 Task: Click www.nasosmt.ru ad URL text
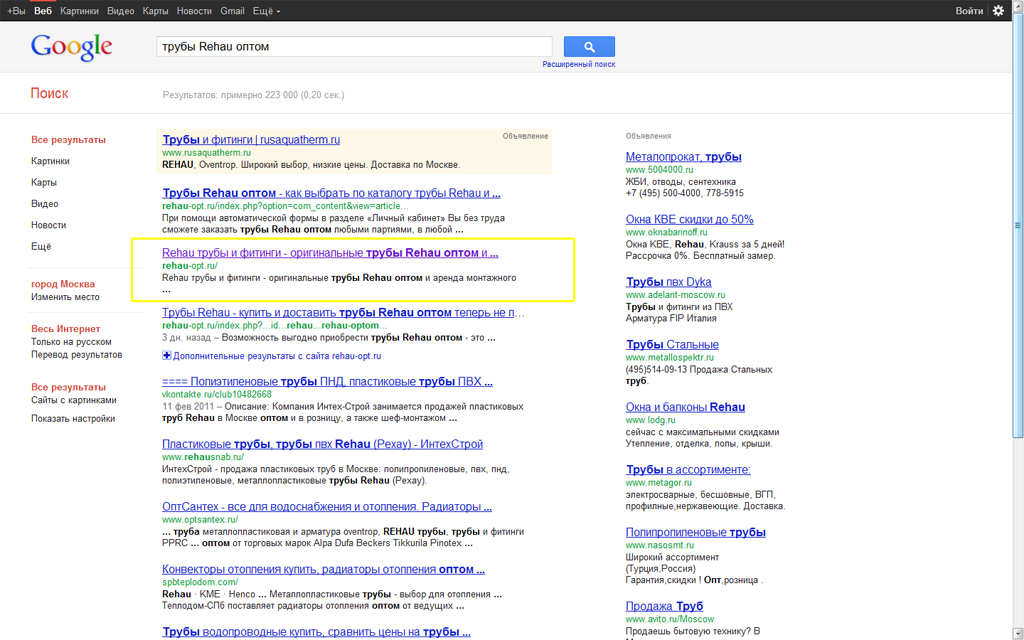[x=660, y=545]
